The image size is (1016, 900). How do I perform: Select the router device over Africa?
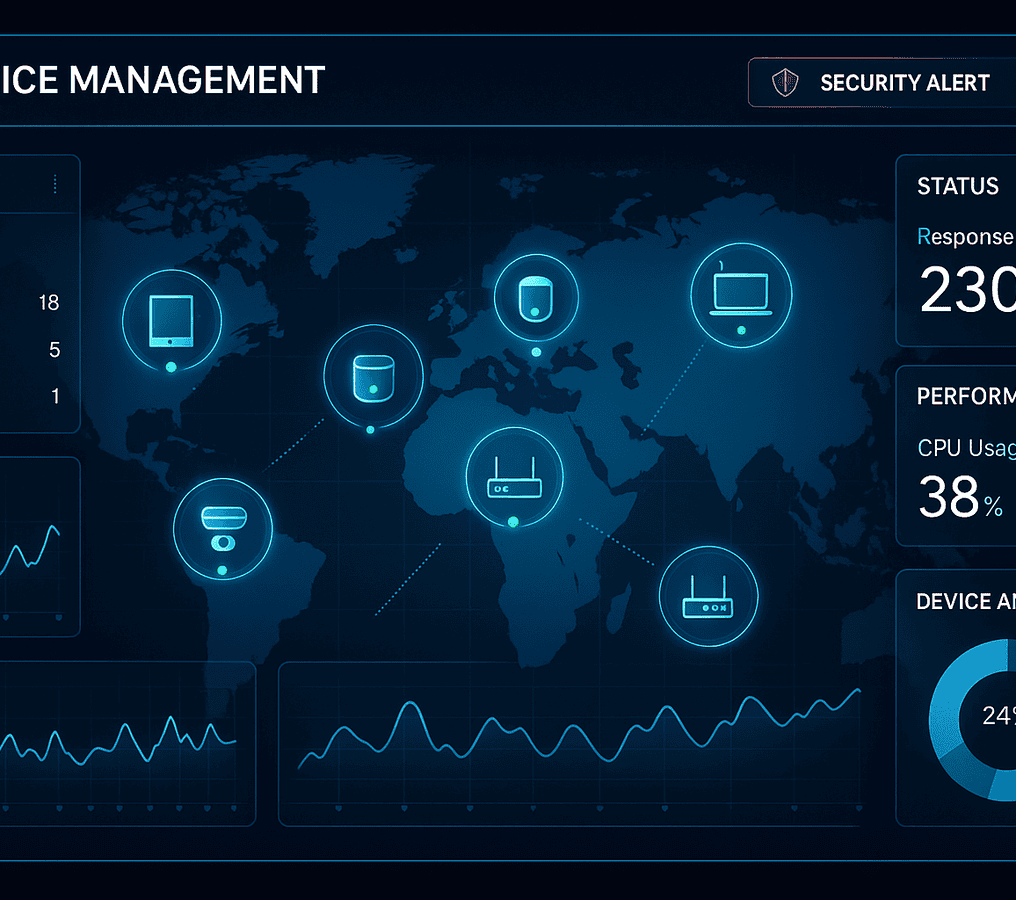pos(513,477)
